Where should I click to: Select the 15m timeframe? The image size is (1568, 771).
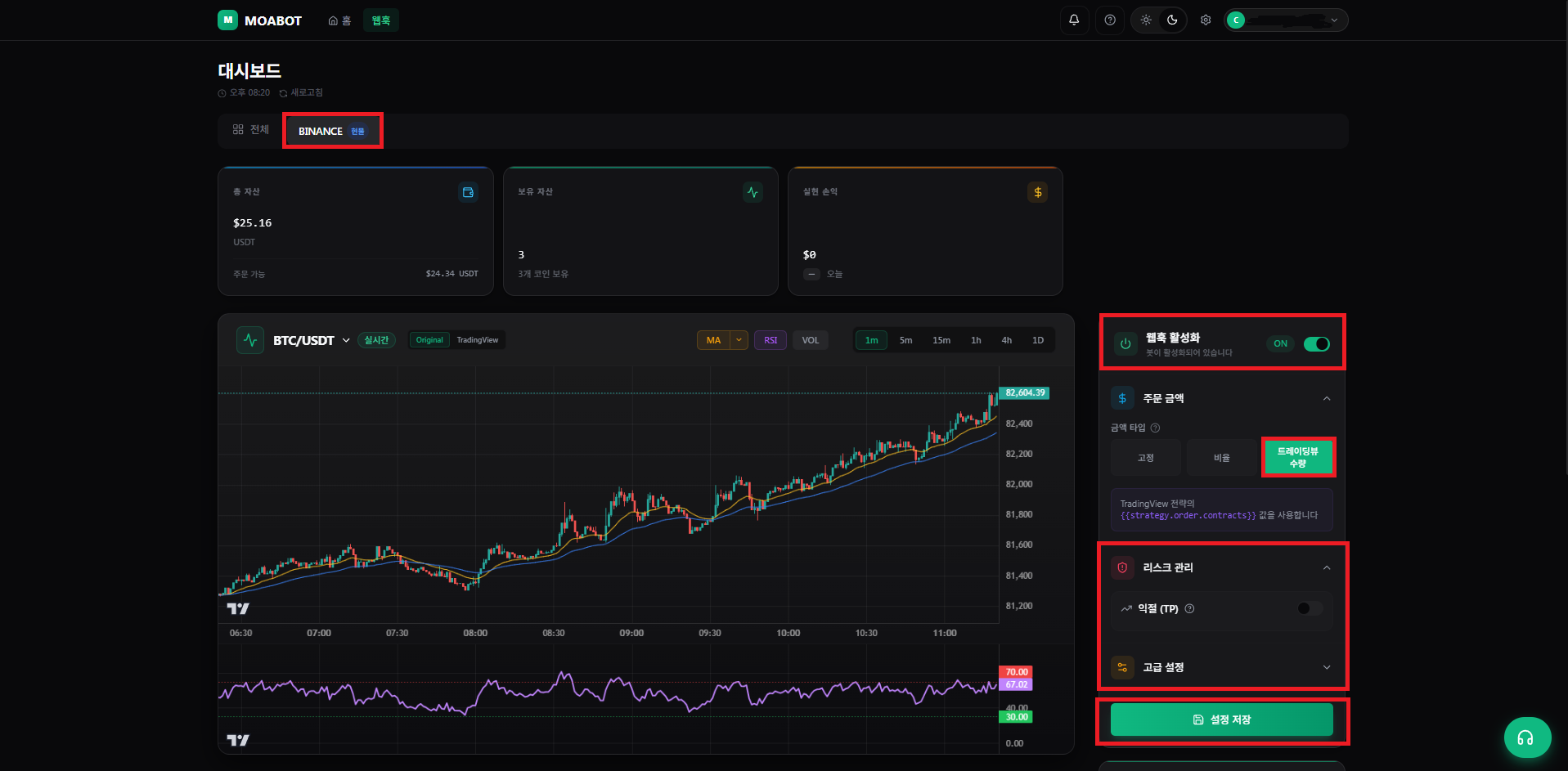941,340
